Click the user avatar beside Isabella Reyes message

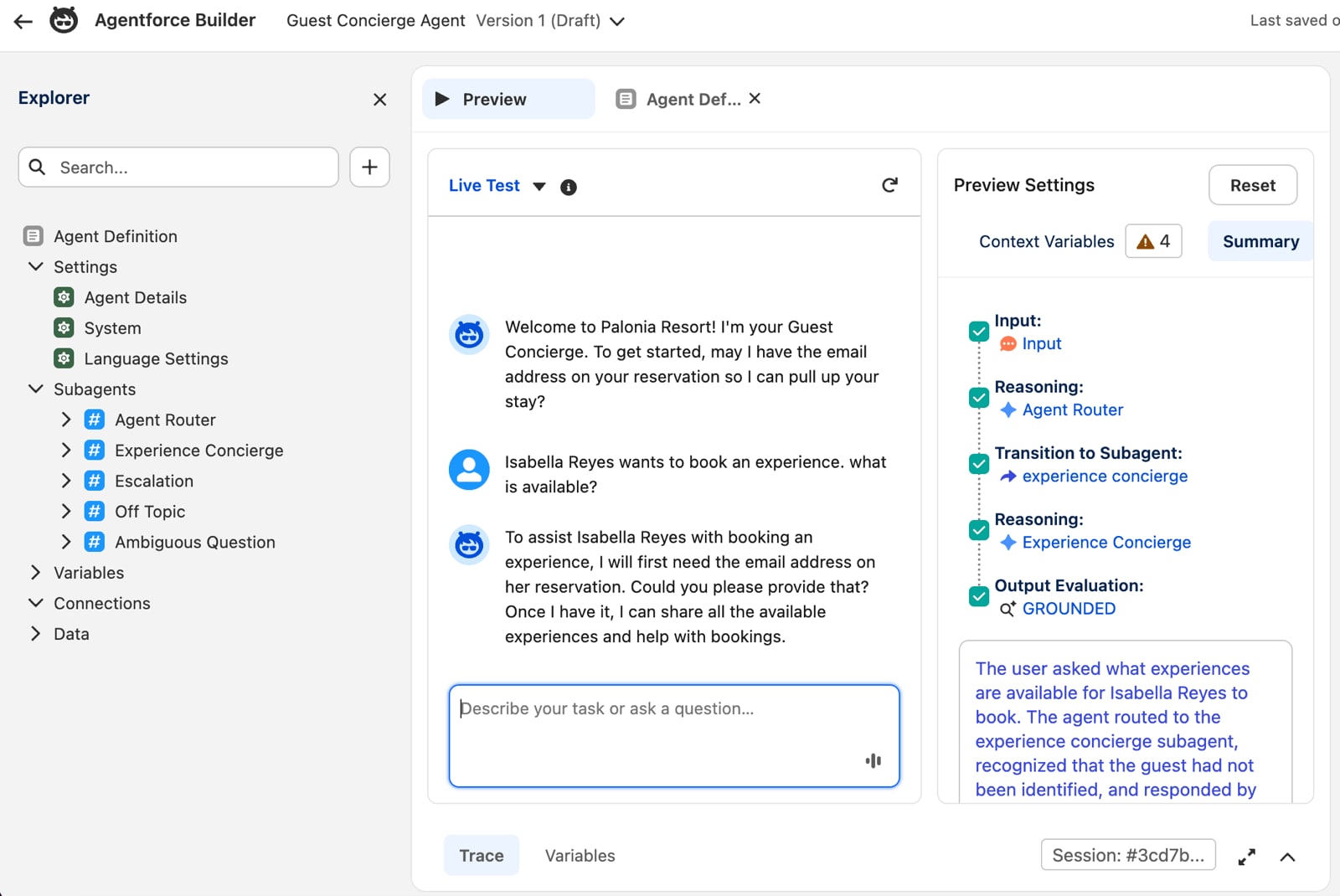pyautogui.click(x=469, y=470)
